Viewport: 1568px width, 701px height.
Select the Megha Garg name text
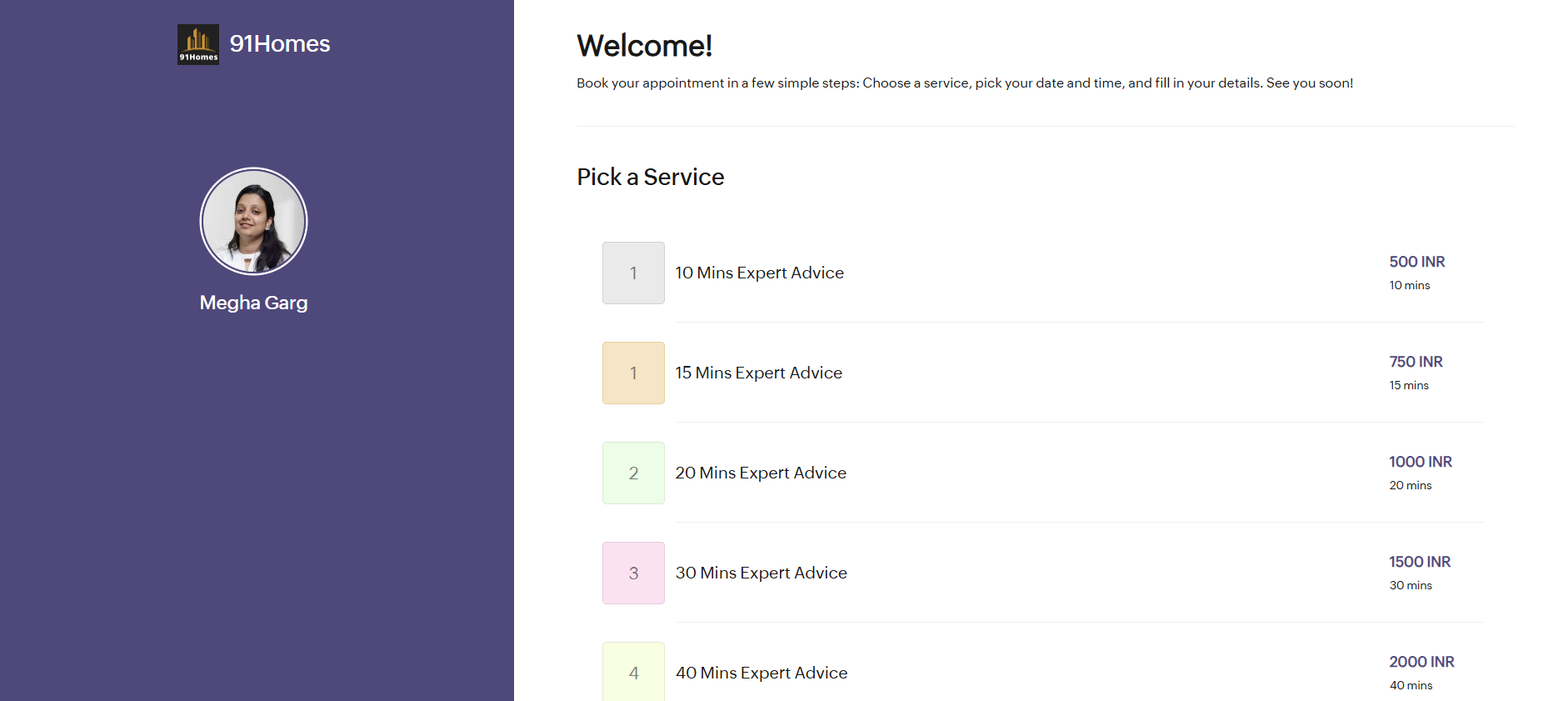254,303
